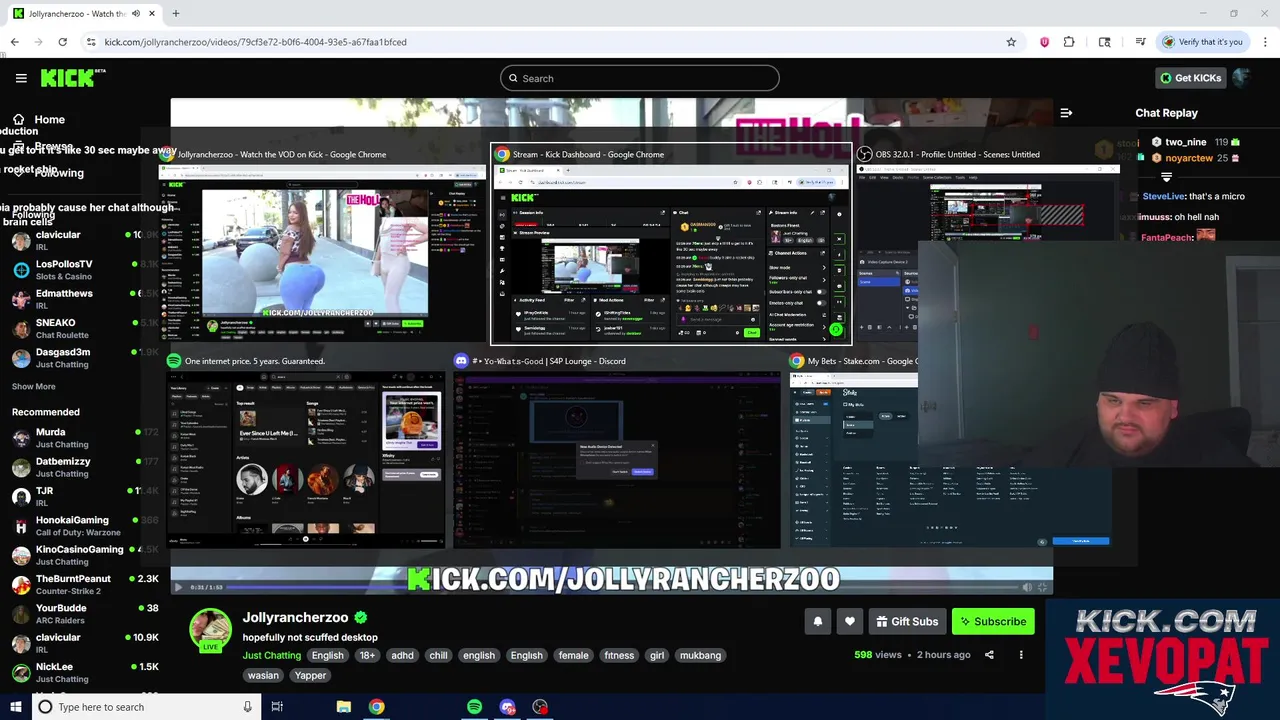1280x720 pixels.
Task: Open File Explorer from the taskbar
Action: pos(343,707)
